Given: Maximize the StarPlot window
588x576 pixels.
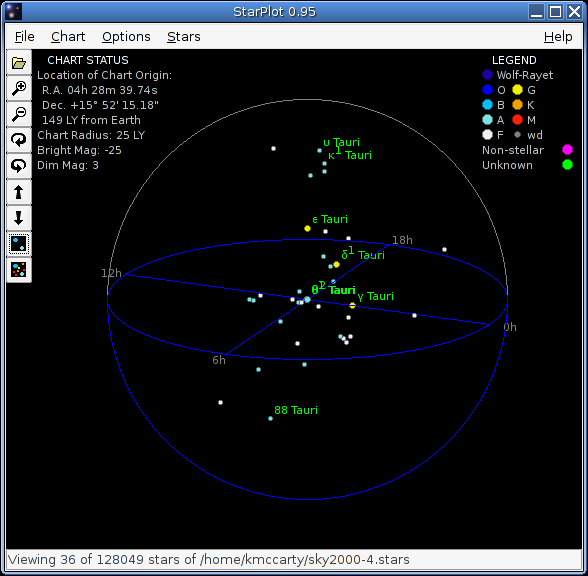Looking at the screenshot, I should click(x=555, y=12).
